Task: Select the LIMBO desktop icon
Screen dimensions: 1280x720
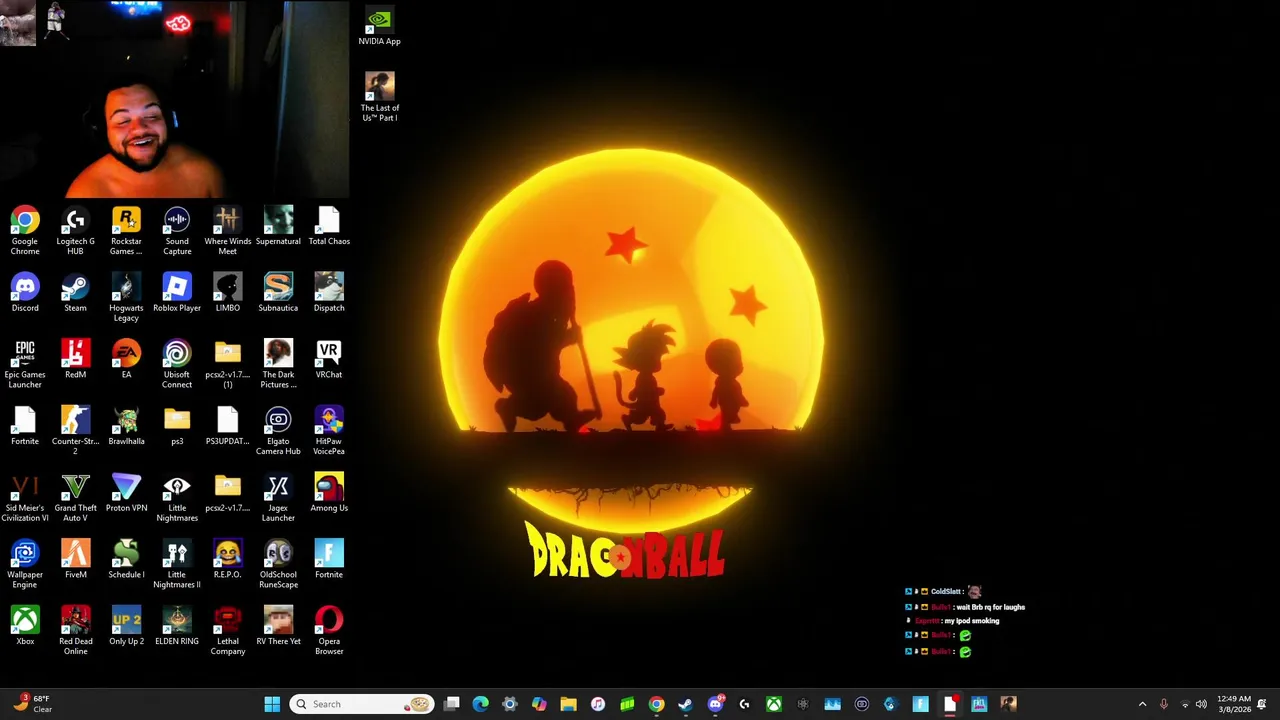Action: [227, 293]
